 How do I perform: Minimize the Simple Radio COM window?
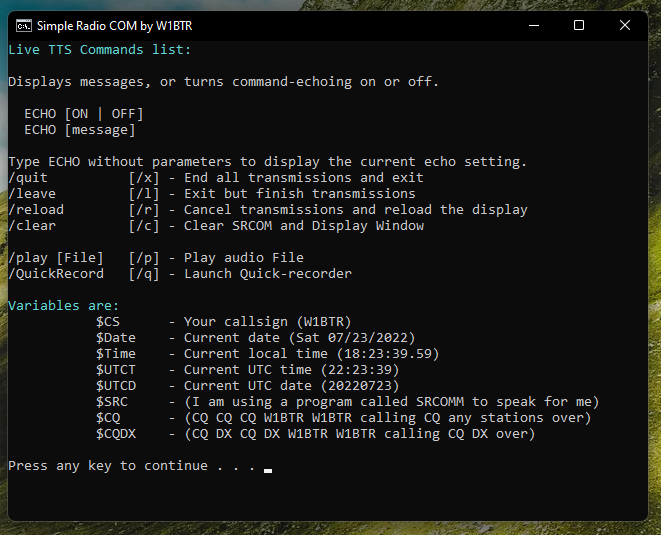point(534,25)
